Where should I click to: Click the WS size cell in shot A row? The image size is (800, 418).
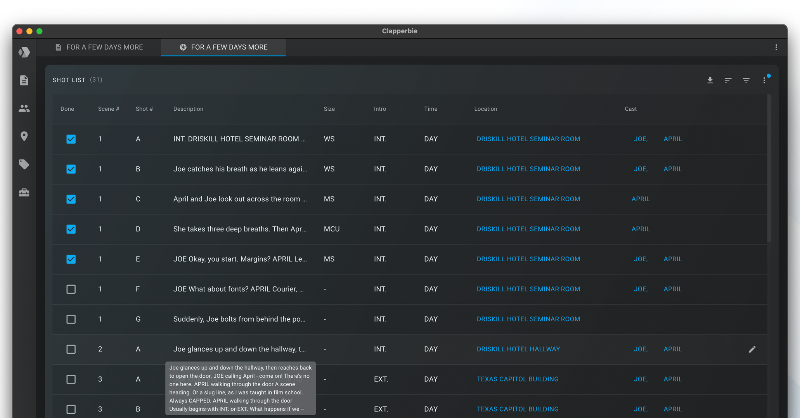(x=329, y=139)
